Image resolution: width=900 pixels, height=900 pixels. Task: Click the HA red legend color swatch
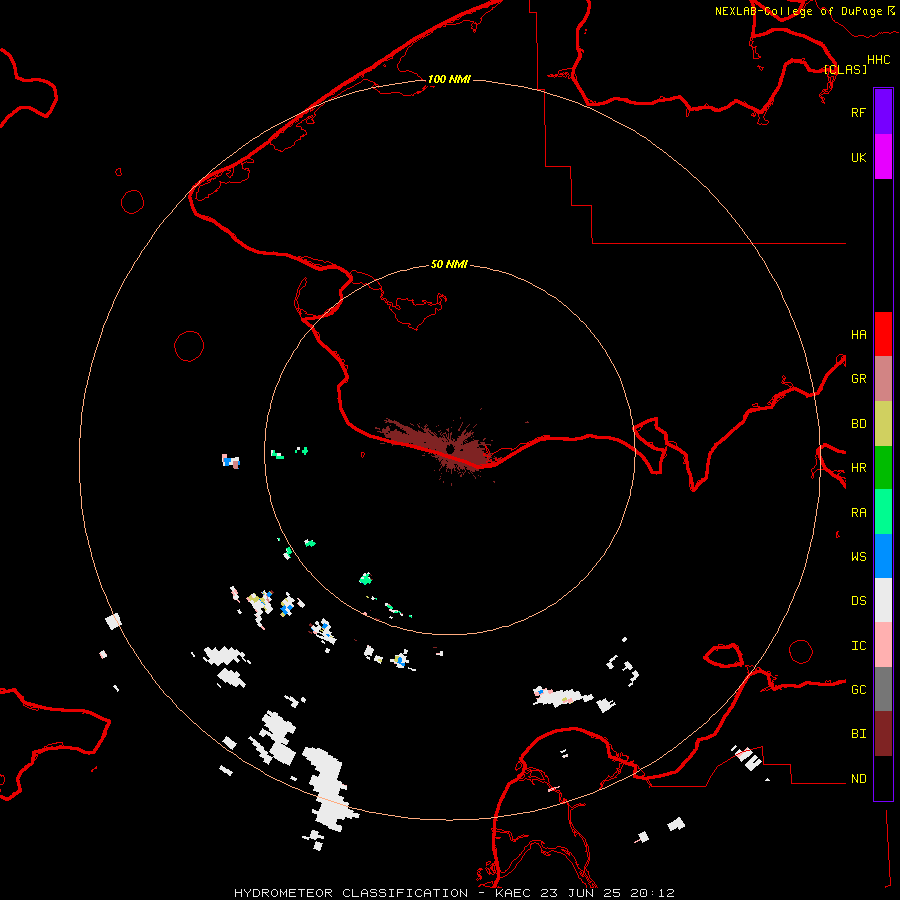883,334
